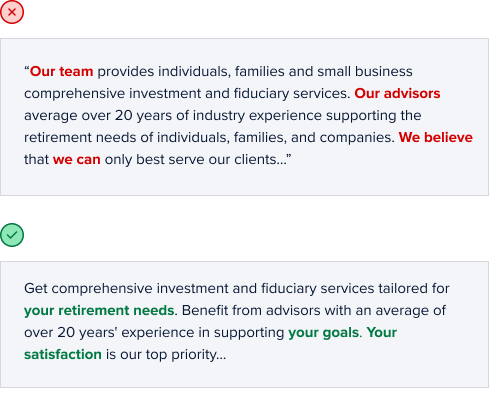500x400 pixels.
Task: Click the red 'we can' phrase
Action: pyautogui.click(x=77, y=159)
